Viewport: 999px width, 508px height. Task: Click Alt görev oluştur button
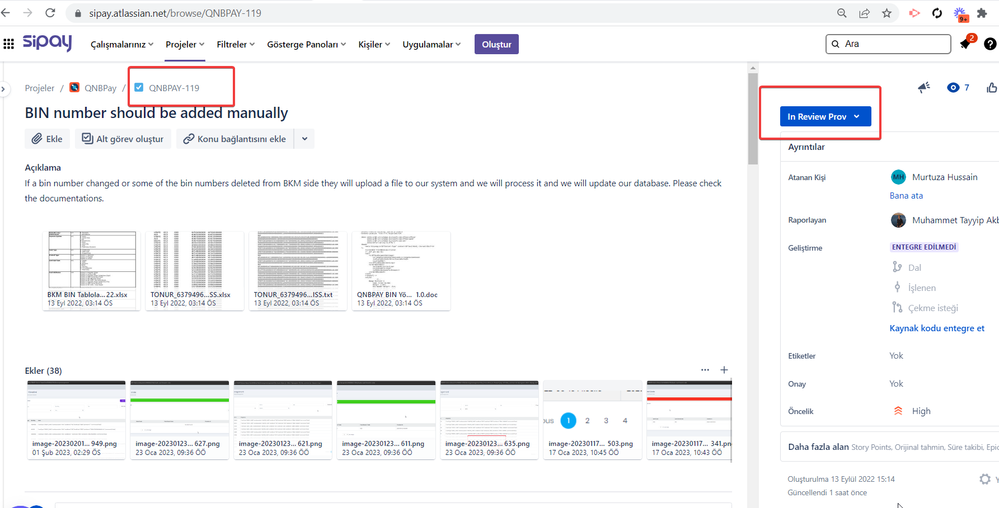(x=123, y=139)
